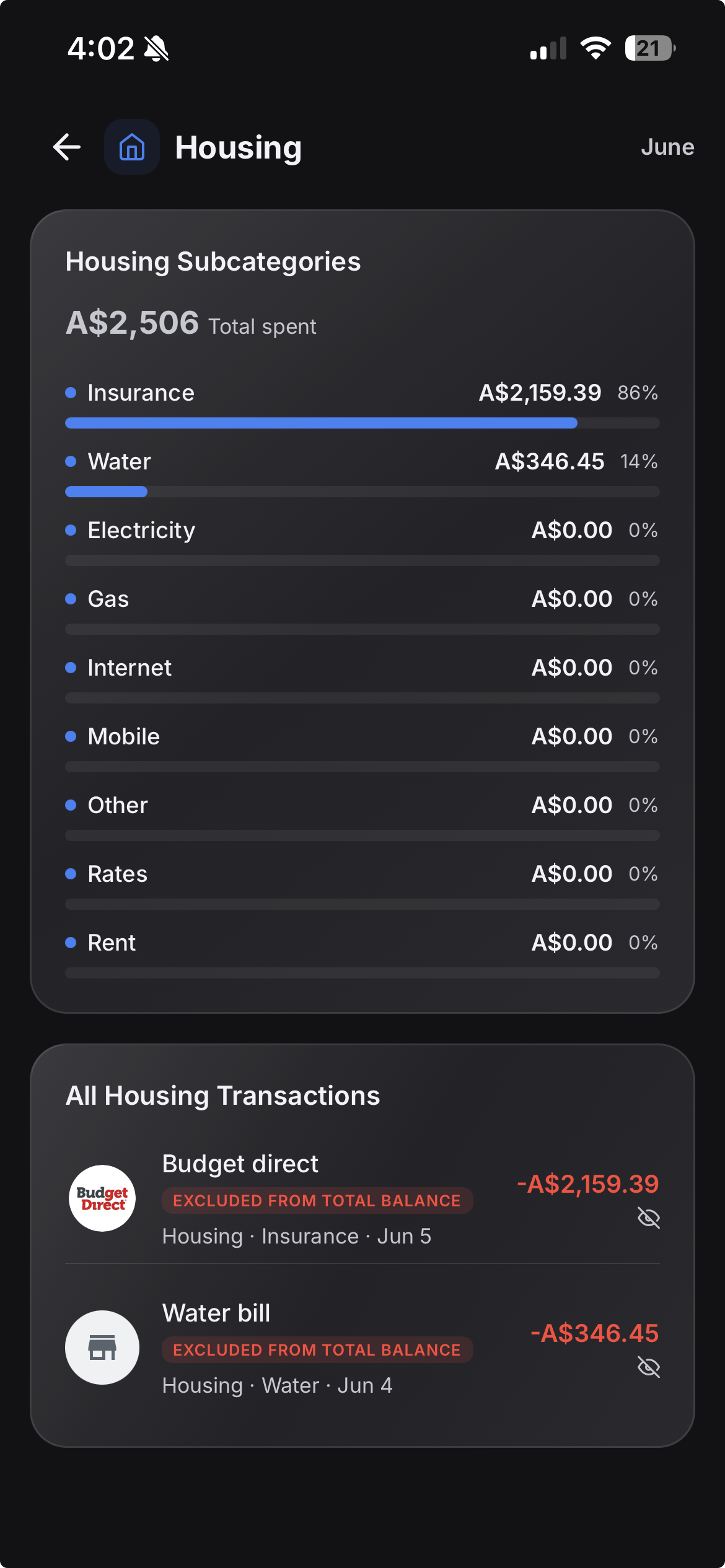725x1568 pixels.
Task: Tap the Water bill store icon
Action: 102,1348
